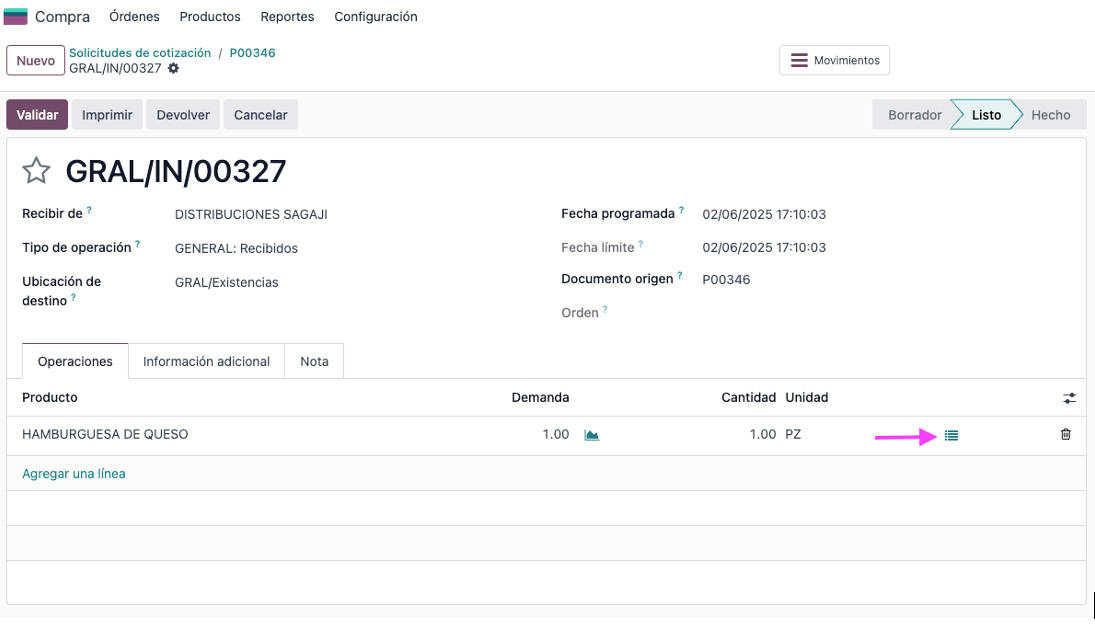Show help tooltip for Tipo de operación

point(138,244)
